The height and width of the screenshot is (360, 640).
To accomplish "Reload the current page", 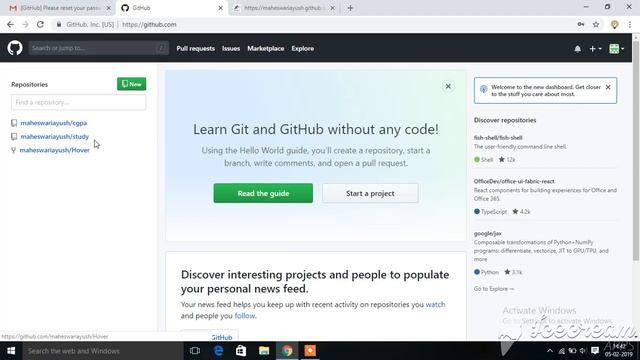I will 40,24.
